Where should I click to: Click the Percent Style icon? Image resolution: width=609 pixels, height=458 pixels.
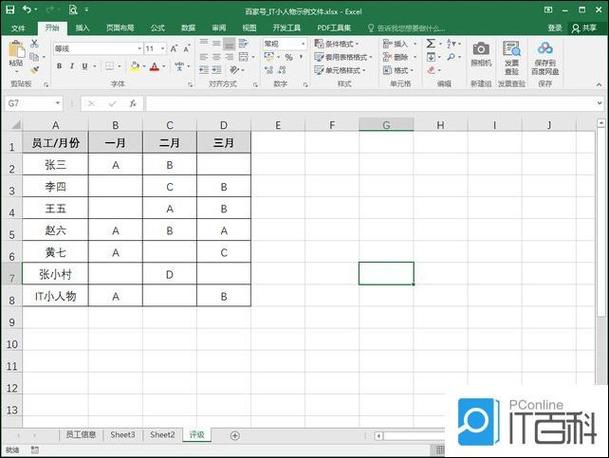click(289, 57)
